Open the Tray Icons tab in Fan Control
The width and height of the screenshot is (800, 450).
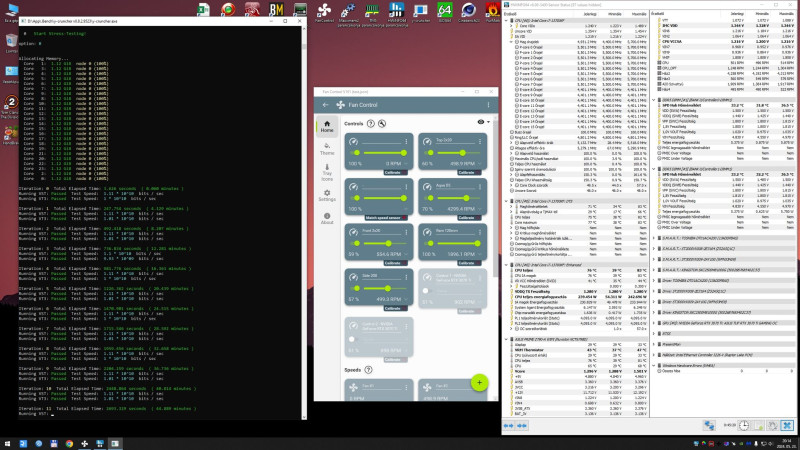click(x=327, y=172)
